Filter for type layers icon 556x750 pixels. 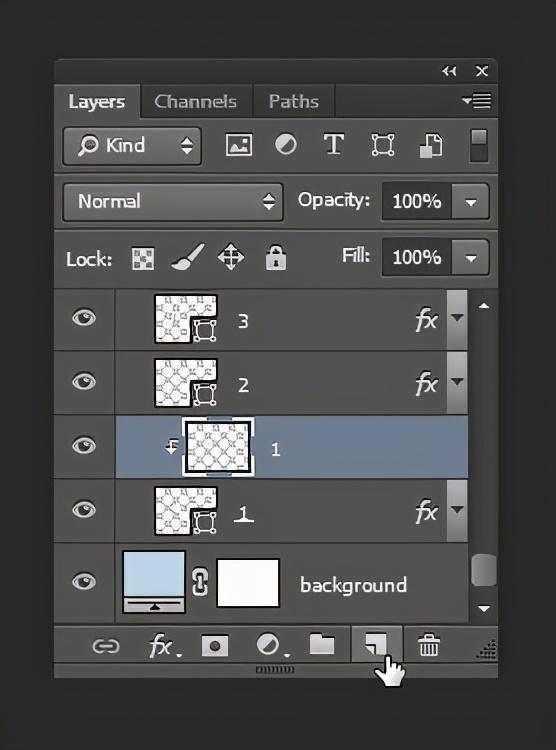pos(334,144)
